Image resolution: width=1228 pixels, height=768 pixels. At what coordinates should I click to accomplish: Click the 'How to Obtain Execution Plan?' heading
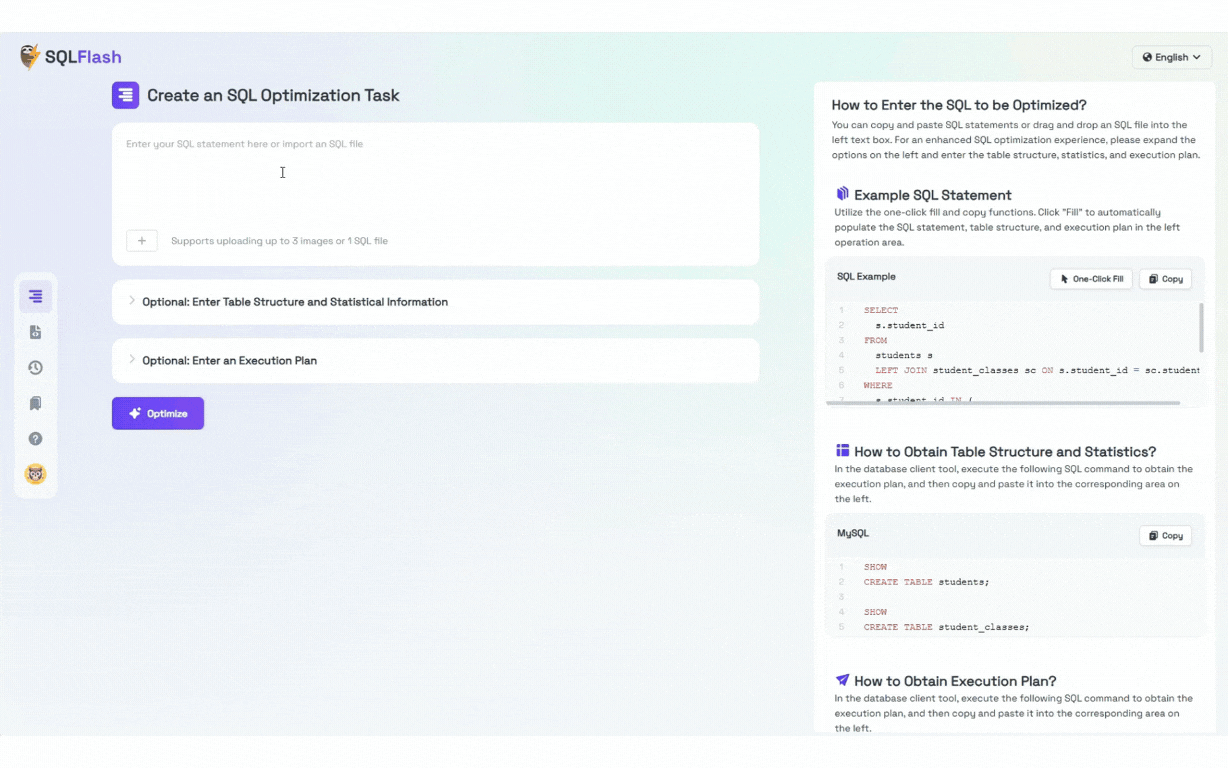(955, 681)
